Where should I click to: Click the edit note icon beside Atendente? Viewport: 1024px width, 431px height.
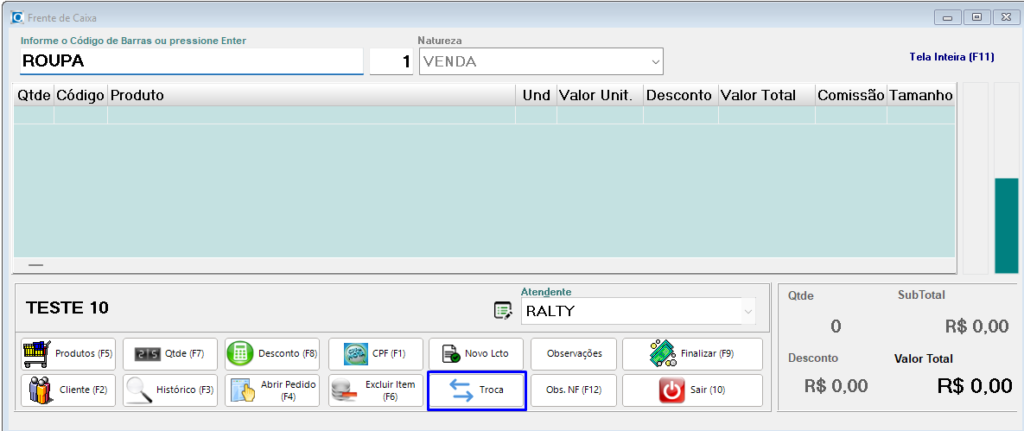click(x=503, y=311)
